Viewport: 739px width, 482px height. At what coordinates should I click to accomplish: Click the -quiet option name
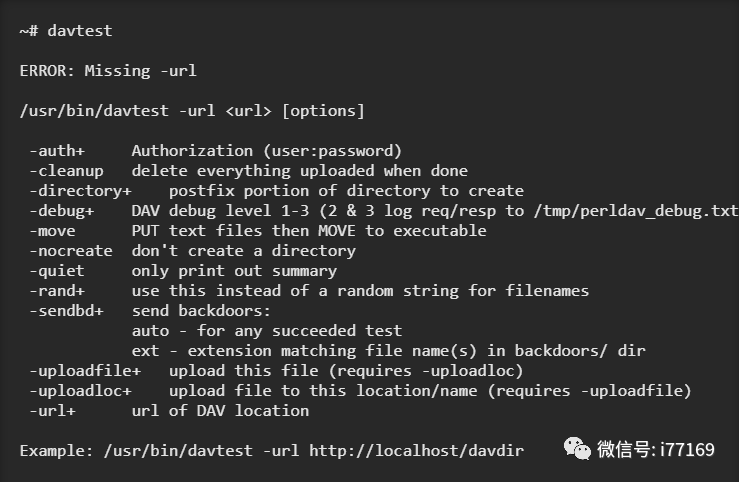point(57,271)
